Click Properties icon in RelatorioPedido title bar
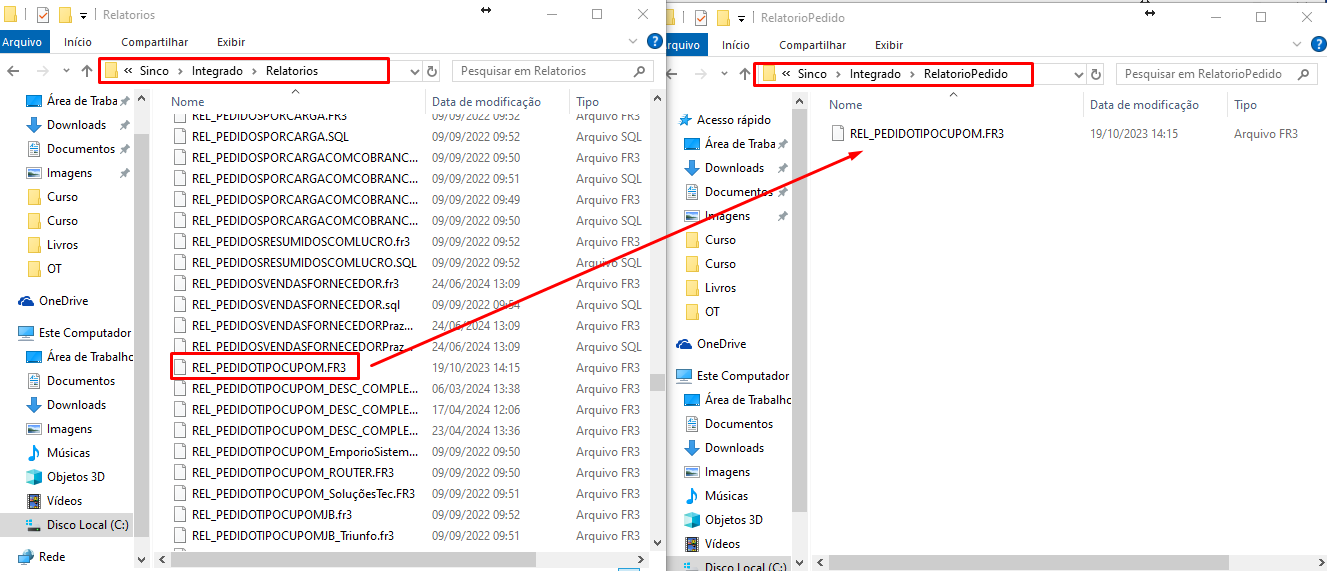Image resolution: width=1327 pixels, height=571 pixels. [x=701, y=18]
